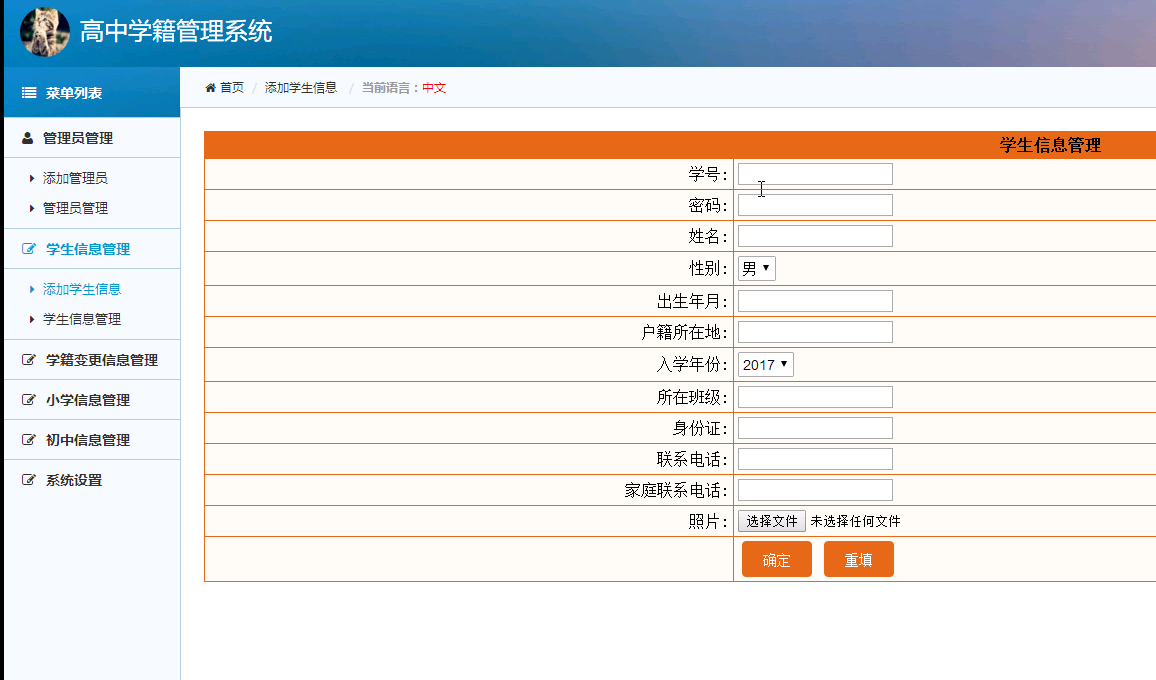Screen dimensions: 1156x680
Task: Click the 中文 language link
Action: tap(434, 88)
